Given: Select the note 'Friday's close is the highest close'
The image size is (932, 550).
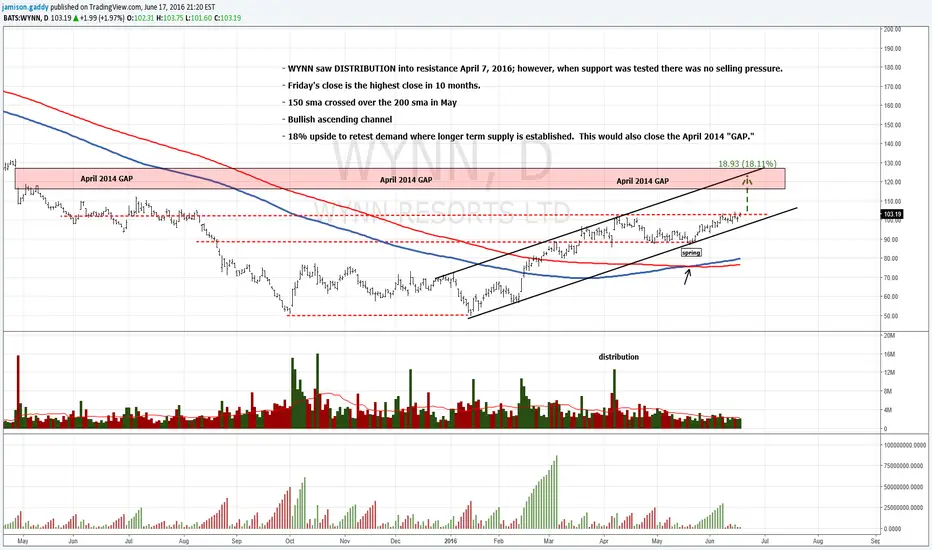Looking at the screenshot, I should [x=380, y=85].
